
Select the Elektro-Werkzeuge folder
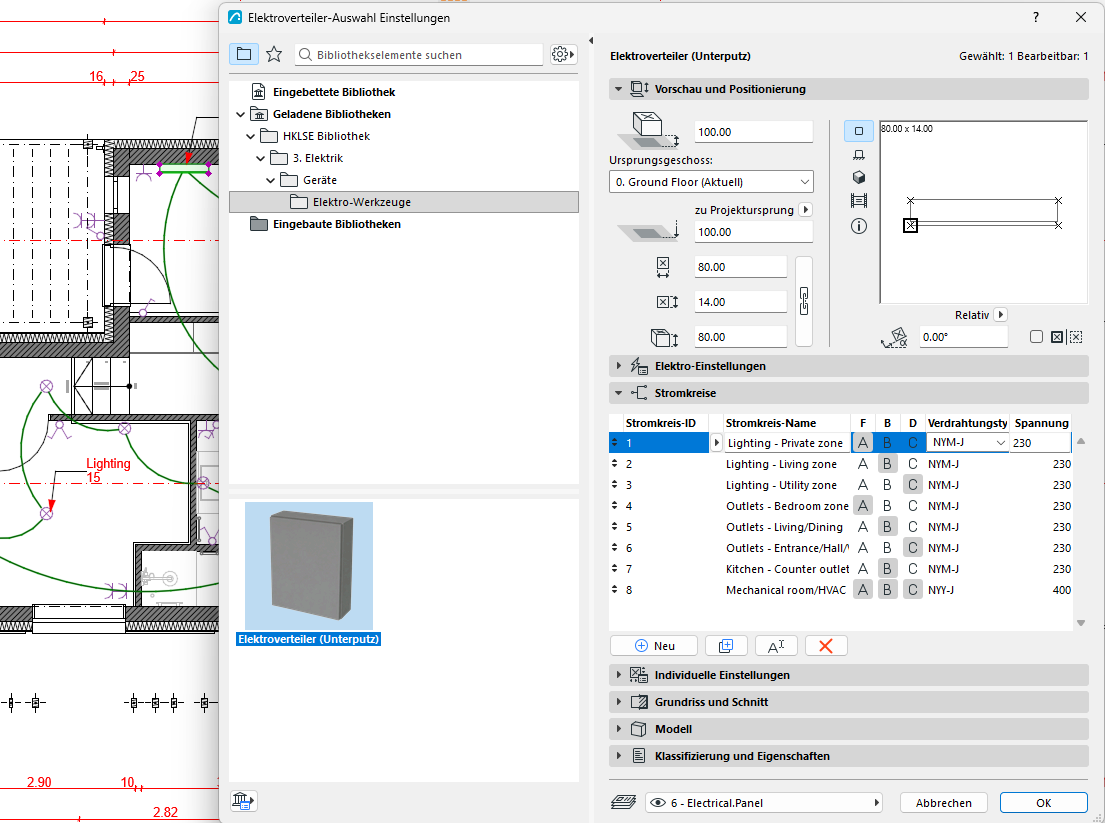tap(404, 202)
